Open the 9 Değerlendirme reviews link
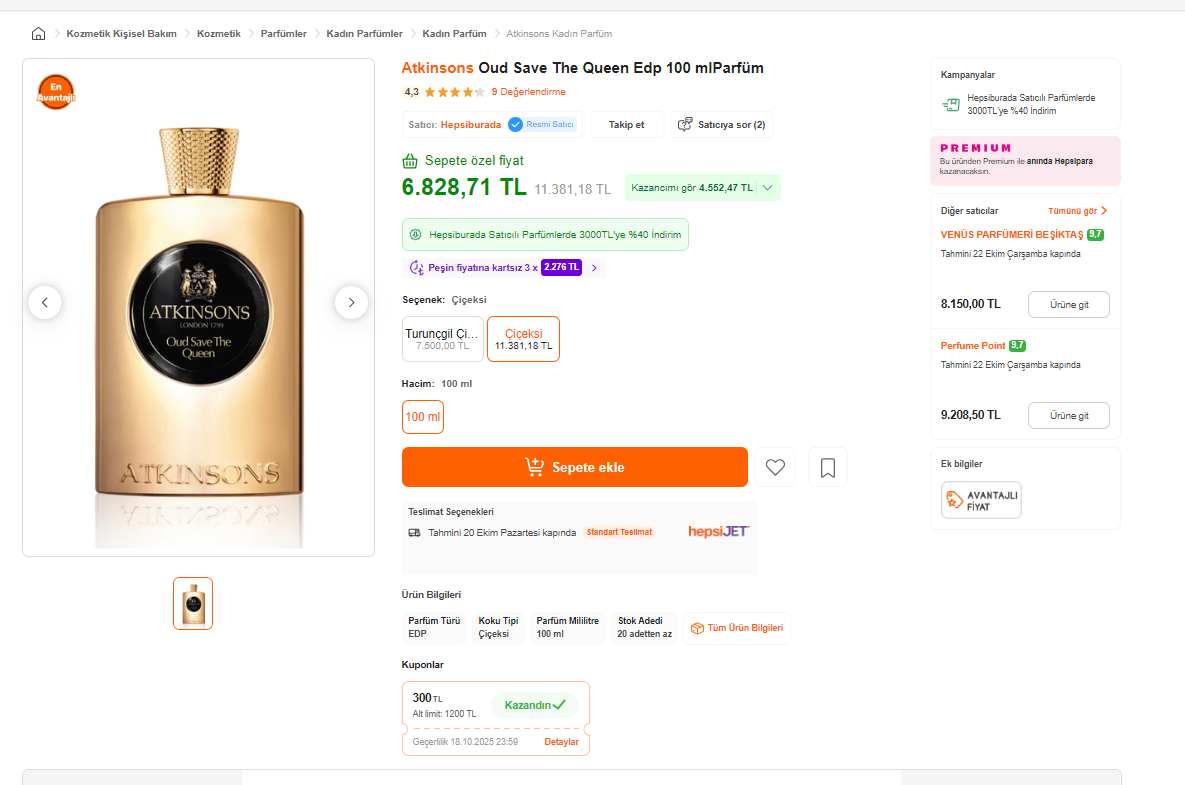1185x785 pixels. [x=528, y=92]
